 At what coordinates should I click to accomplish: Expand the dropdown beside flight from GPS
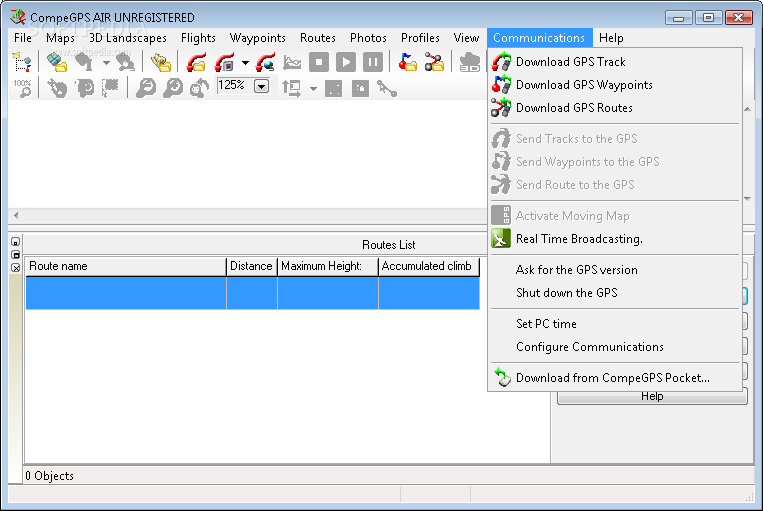click(x=246, y=63)
